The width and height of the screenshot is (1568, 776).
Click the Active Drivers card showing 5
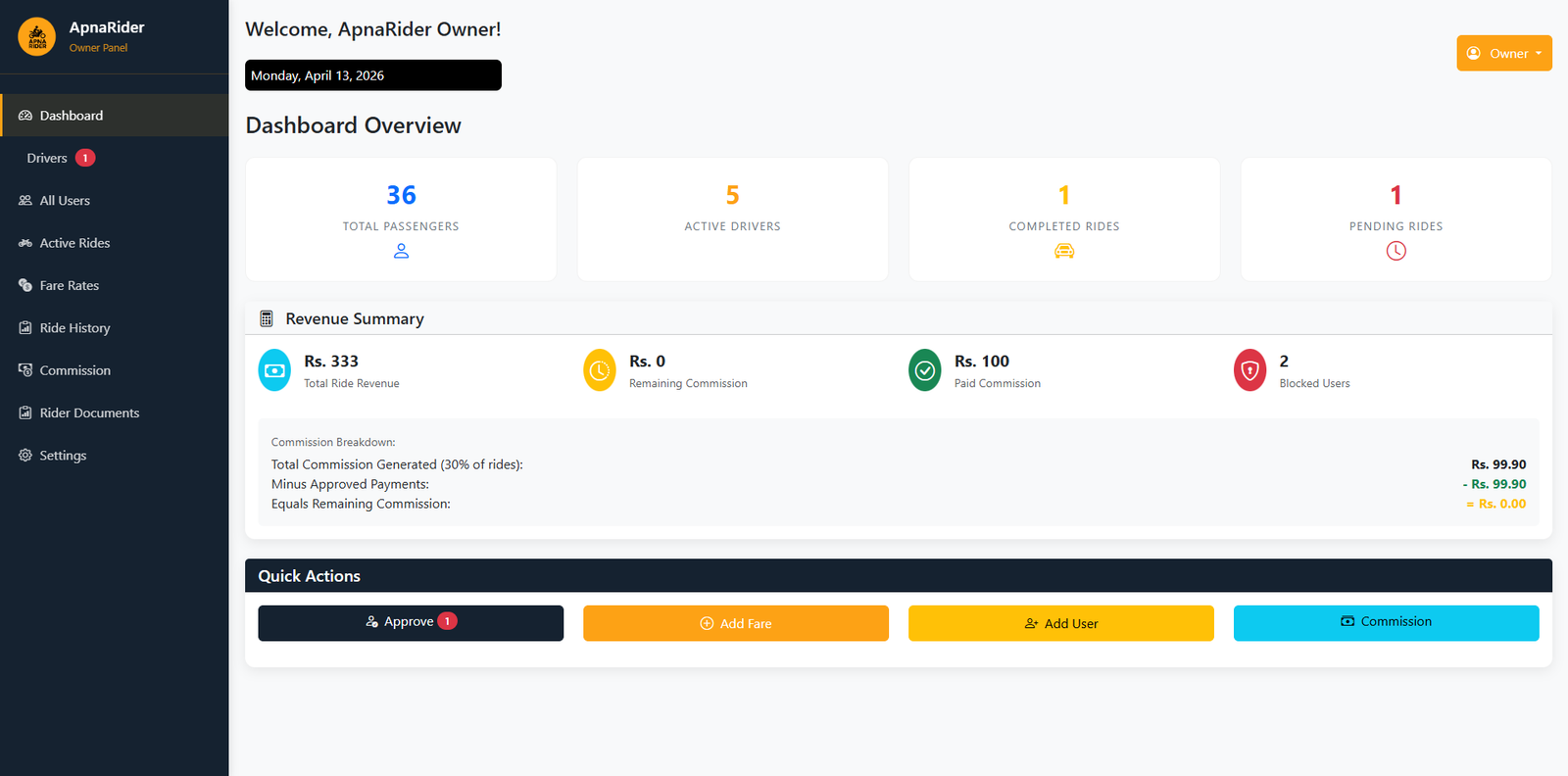(x=733, y=219)
